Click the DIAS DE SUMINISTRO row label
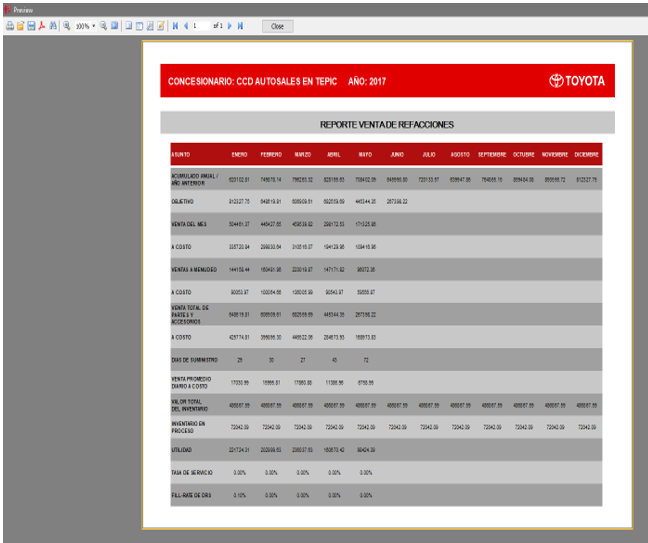The height and width of the screenshot is (543, 648). tap(195, 360)
